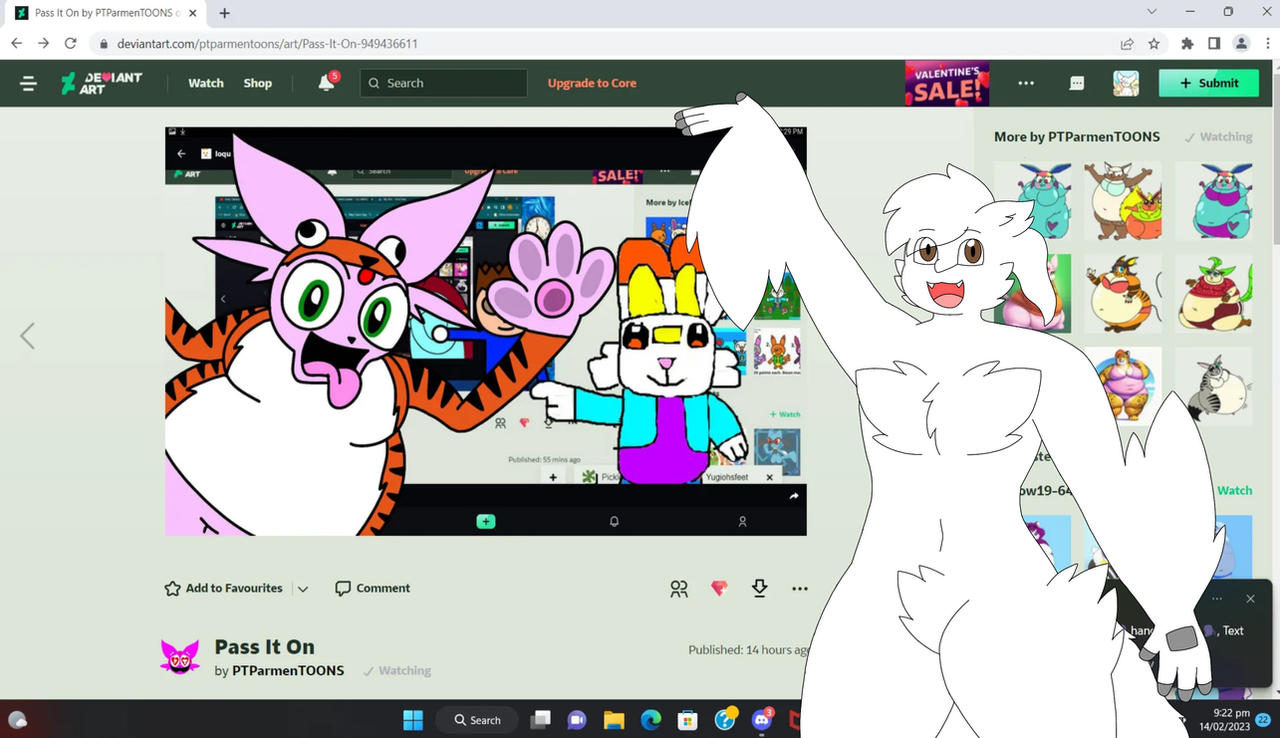
Task: Open the Shop menu item
Action: click(x=258, y=83)
